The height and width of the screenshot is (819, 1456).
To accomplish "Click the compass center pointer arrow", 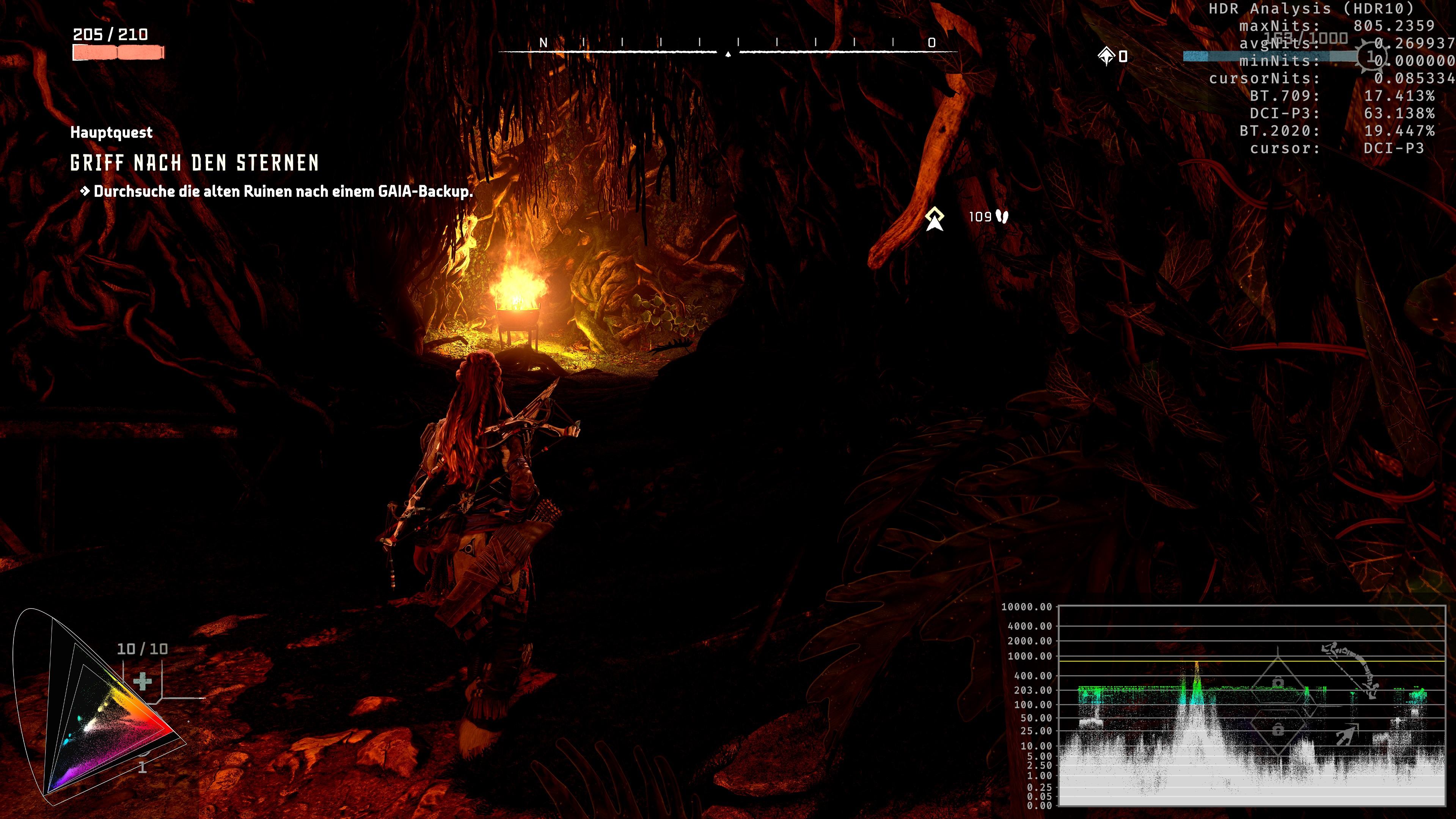I will tap(728, 54).
